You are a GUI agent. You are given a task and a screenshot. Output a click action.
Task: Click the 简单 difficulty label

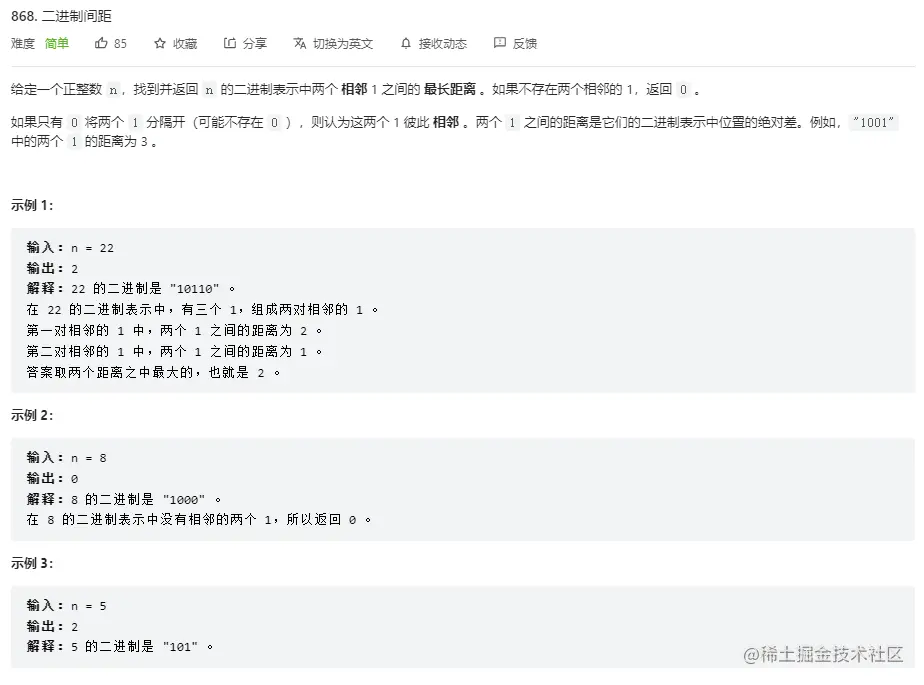click(57, 44)
